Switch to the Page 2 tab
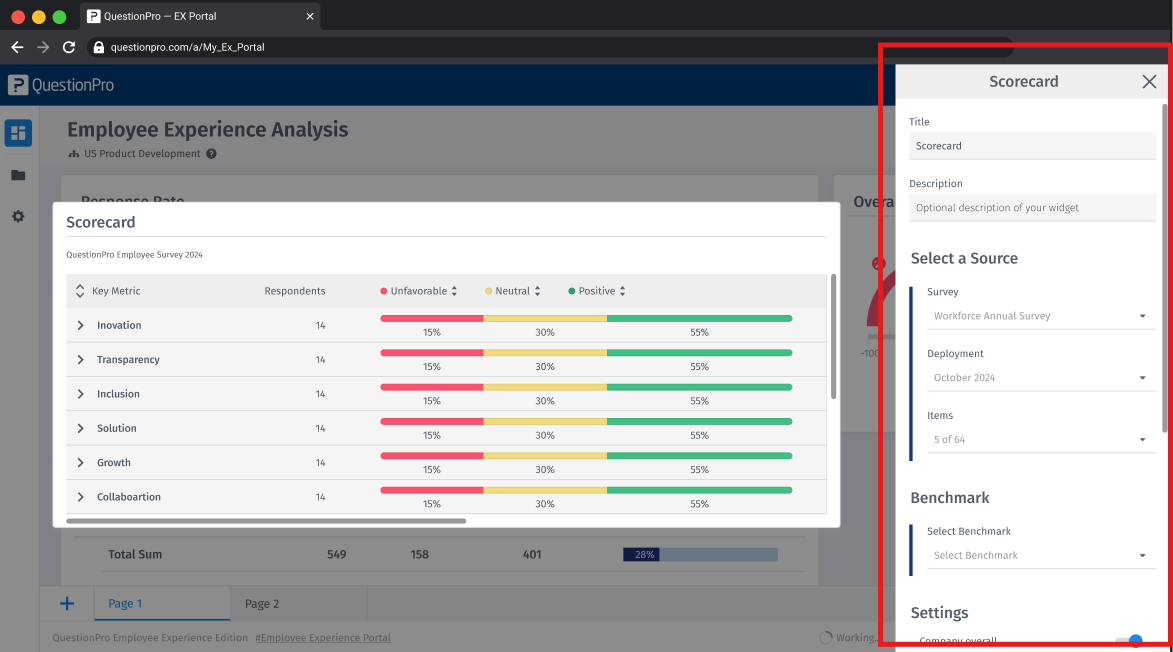Image resolution: width=1173 pixels, height=652 pixels. click(x=262, y=604)
